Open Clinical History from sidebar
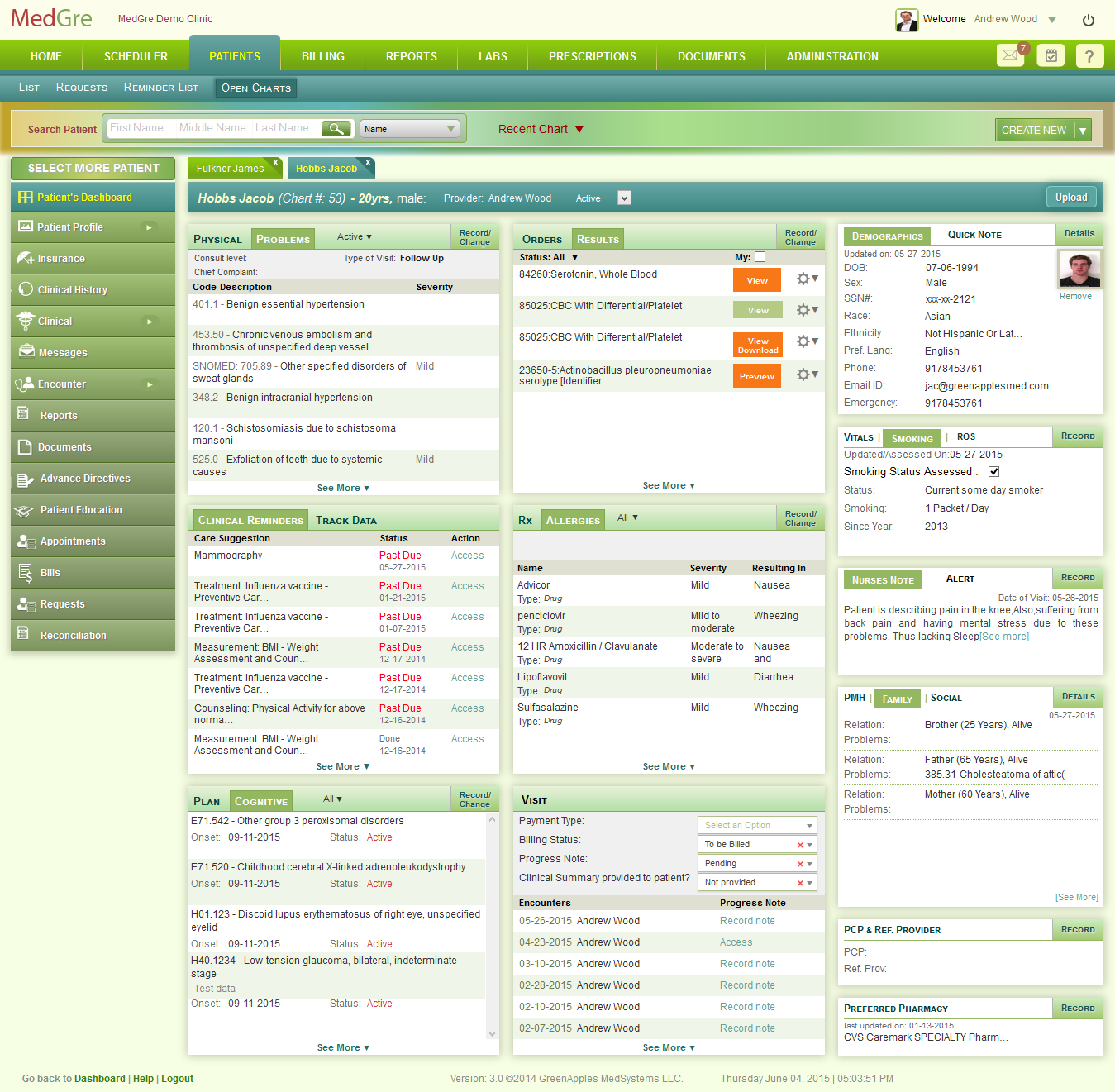Viewport: 1115px width, 1092px height. point(93,290)
